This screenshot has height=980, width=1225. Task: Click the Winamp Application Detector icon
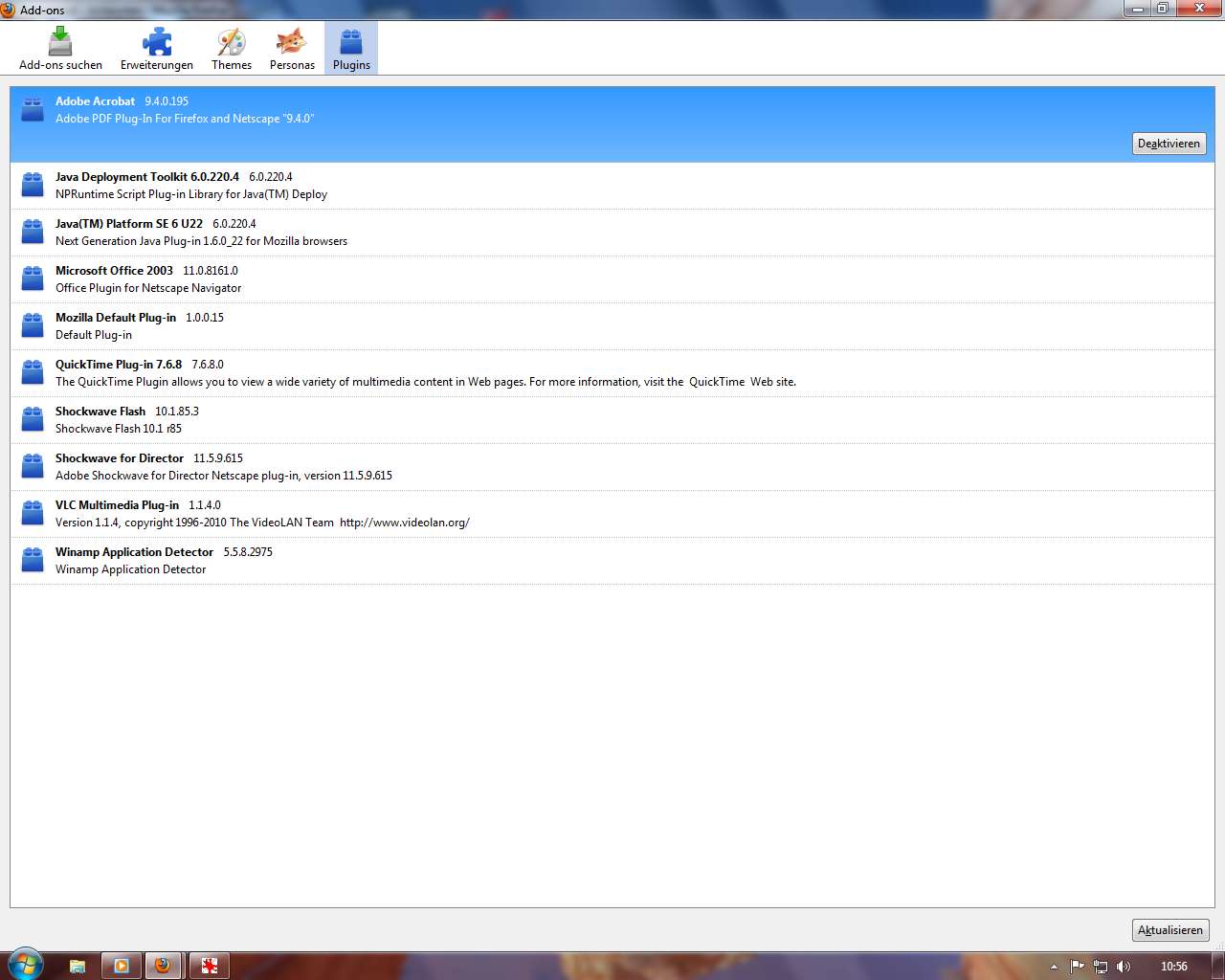[x=33, y=560]
